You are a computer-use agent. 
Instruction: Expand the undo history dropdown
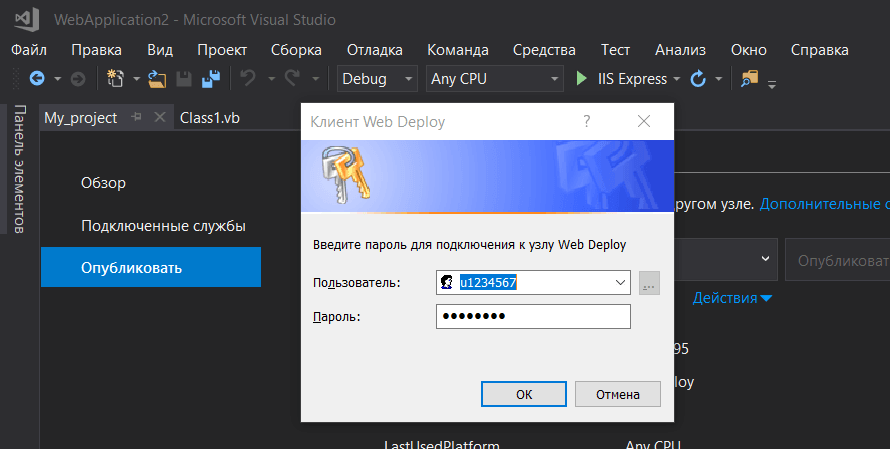point(271,79)
